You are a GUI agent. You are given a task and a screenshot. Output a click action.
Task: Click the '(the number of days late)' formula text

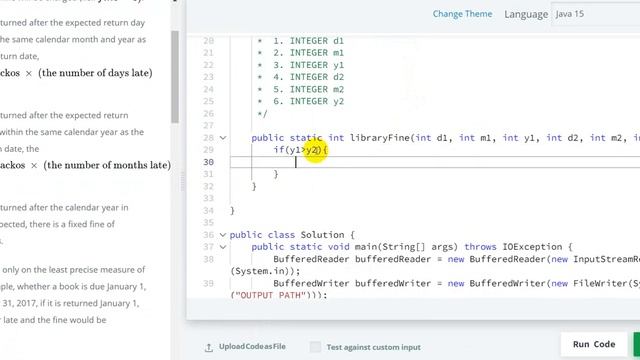coord(95,73)
